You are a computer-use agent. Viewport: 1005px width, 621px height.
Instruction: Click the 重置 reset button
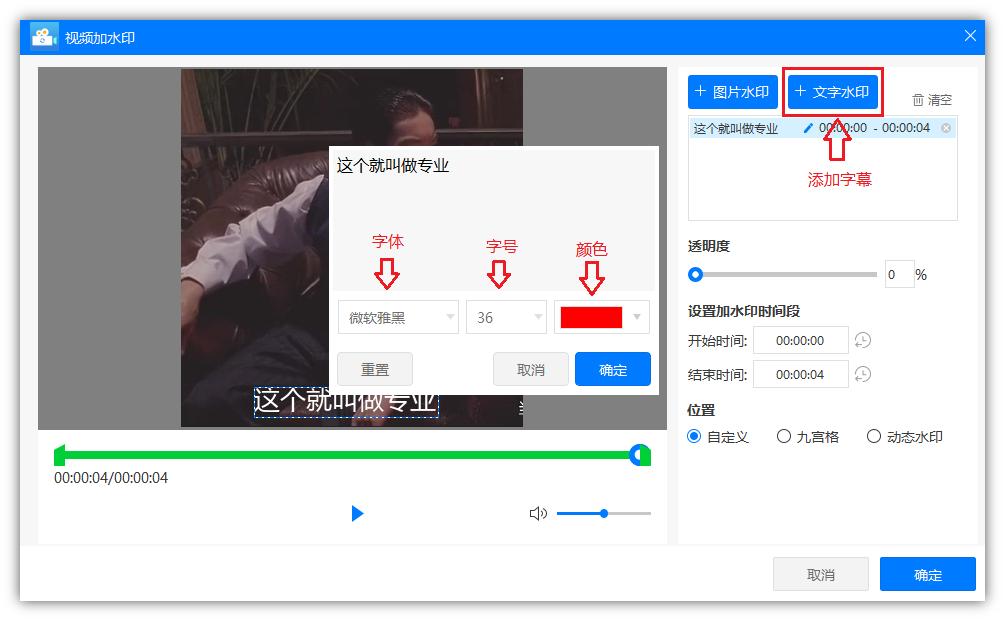coord(375,370)
